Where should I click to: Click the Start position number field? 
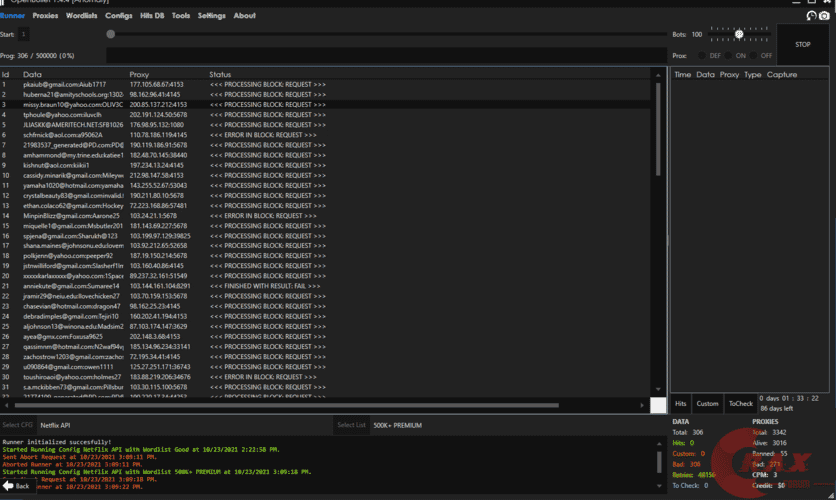click(25, 34)
